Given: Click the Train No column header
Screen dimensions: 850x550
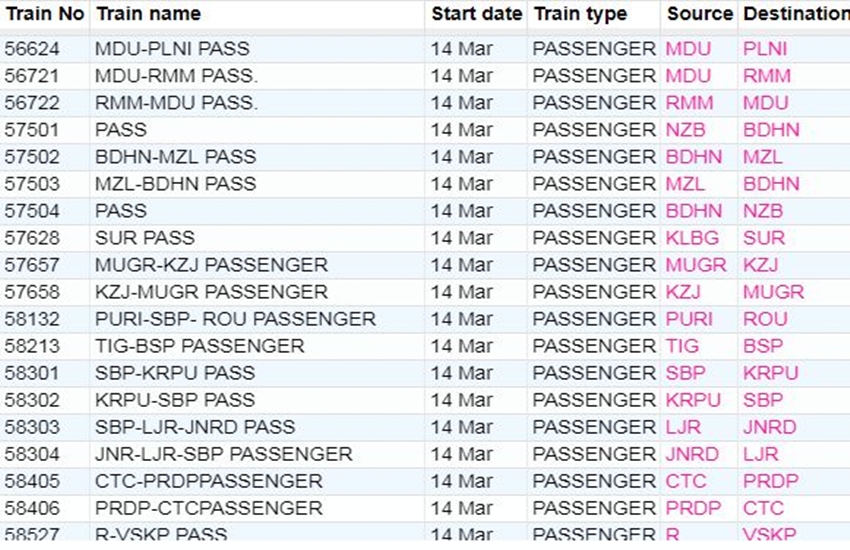Looking at the screenshot, I should (x=45, y=14).
